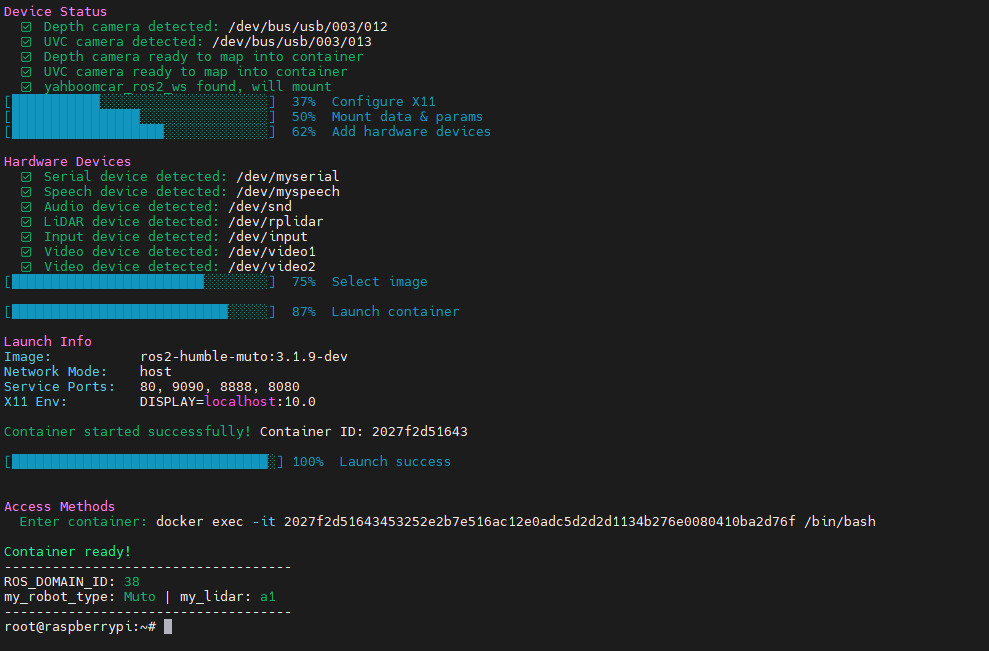Screen dimensions: 989x651
Task: Click the "/dev/video1" device path
Action: (x=272, y=252)
